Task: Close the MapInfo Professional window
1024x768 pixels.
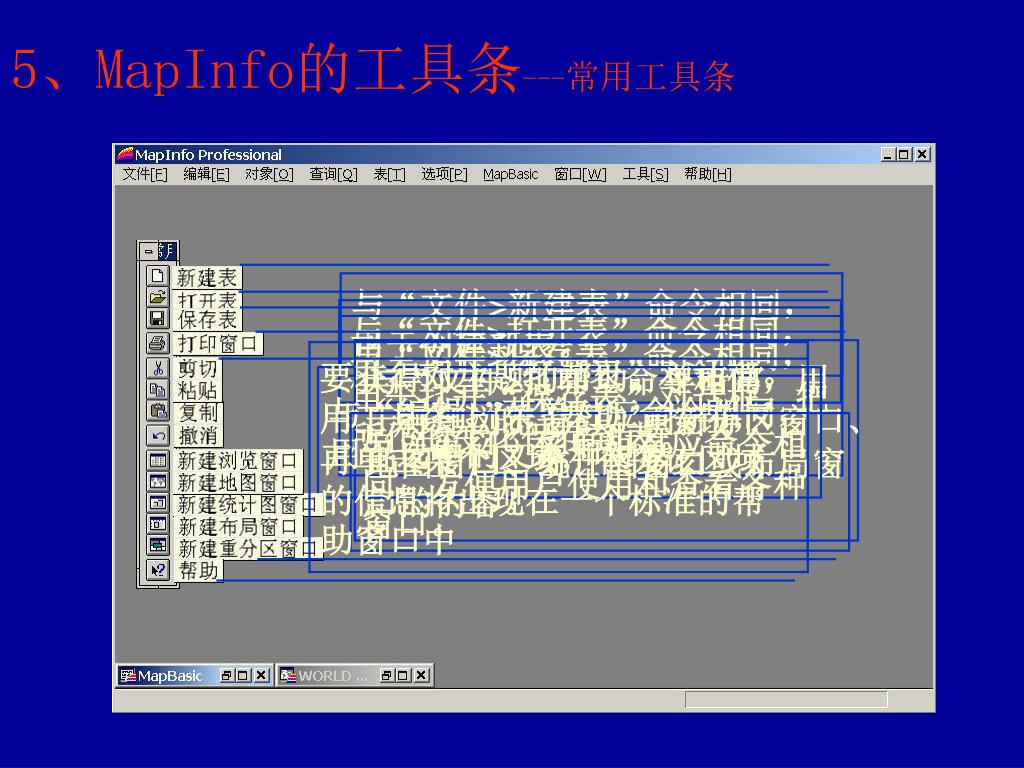Action: pos(922,155)
